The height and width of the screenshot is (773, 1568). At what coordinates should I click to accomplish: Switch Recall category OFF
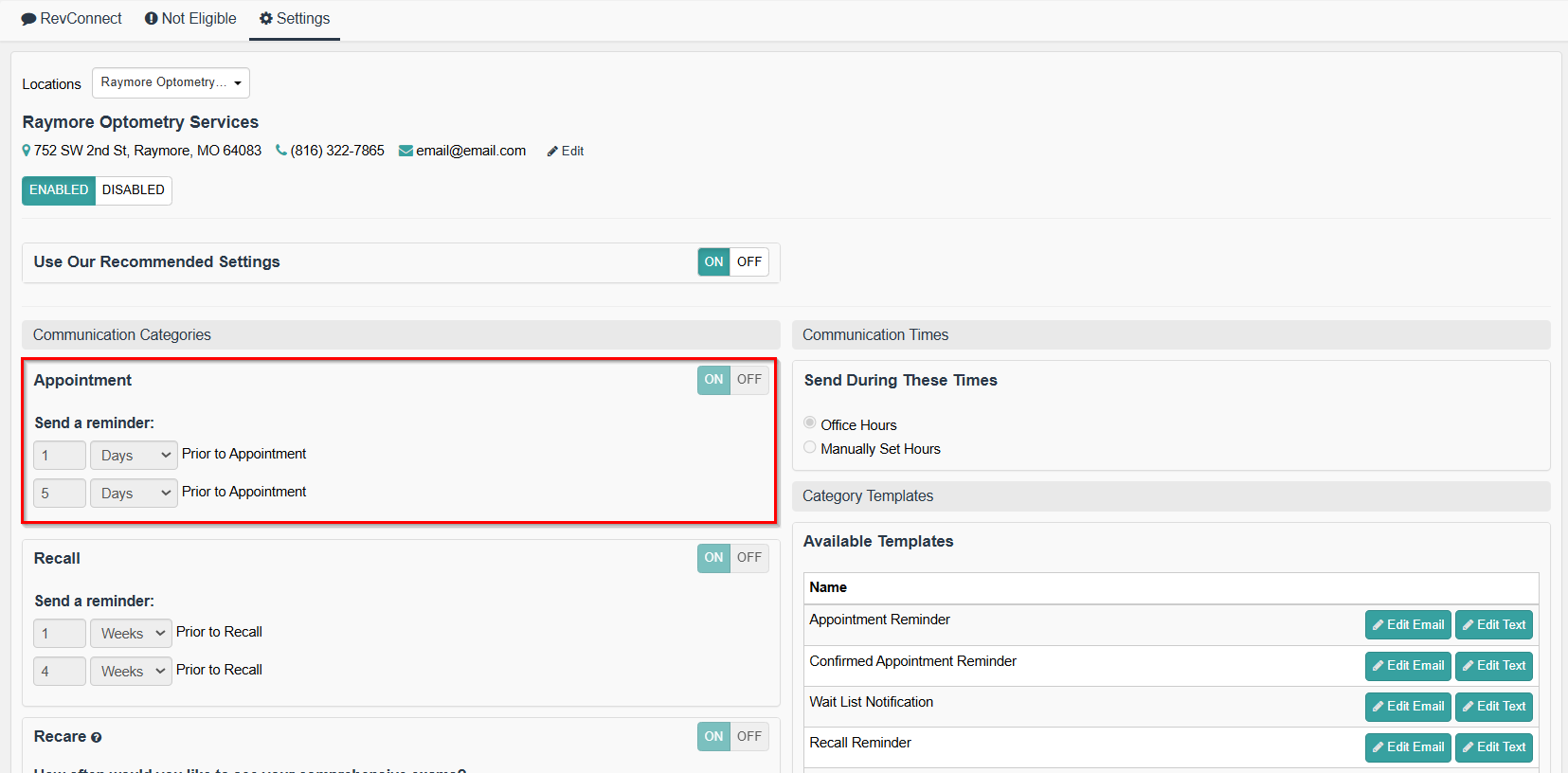[x=749, y=558]
